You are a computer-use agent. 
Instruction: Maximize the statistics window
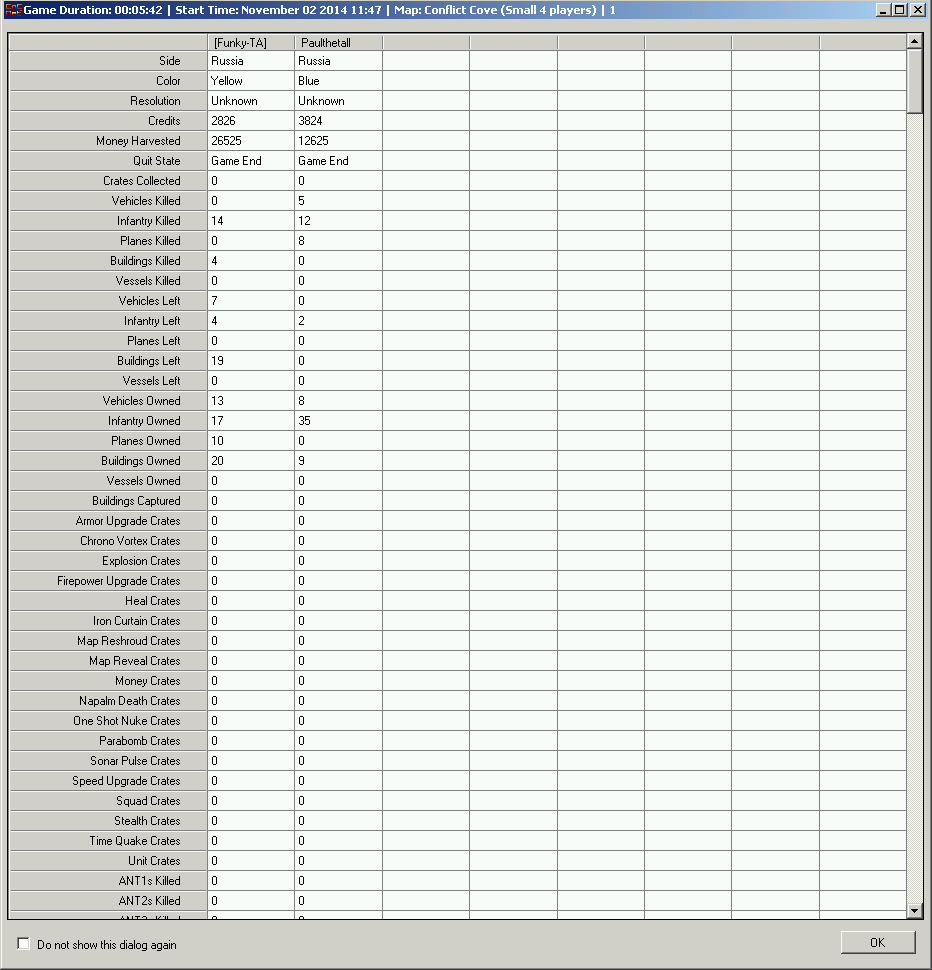pos(901,10)
